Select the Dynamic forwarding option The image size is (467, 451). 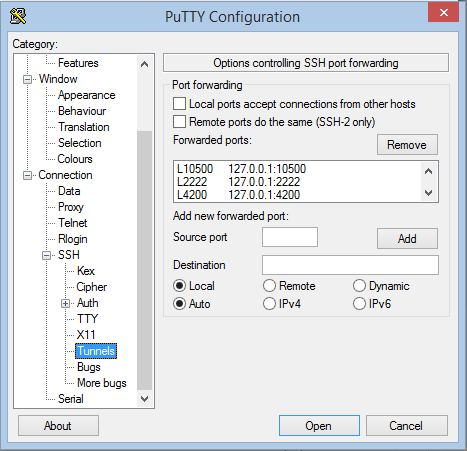point(359,286)
